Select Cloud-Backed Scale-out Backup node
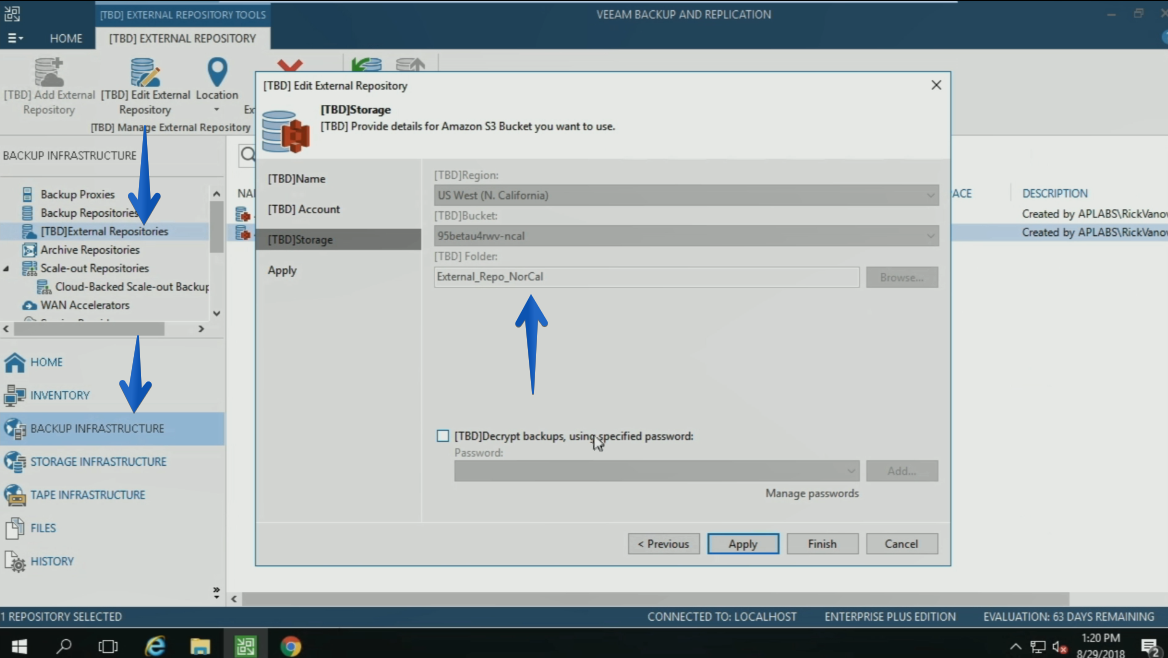This screenshot has height=658, width=1168. (131, 287)
